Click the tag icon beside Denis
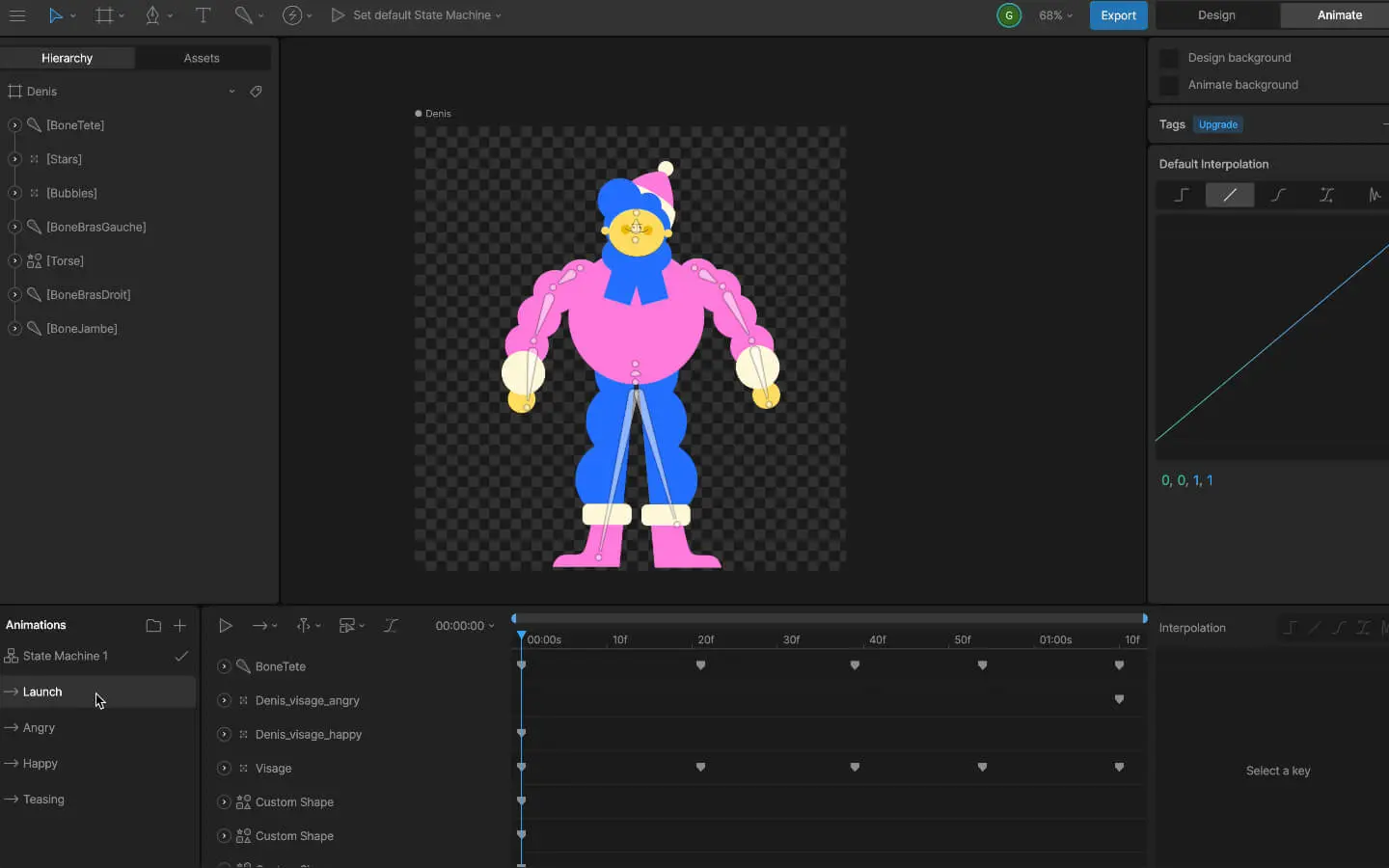Image resolution: width=1389 pixels, height=868 pixels. point(256,92)
